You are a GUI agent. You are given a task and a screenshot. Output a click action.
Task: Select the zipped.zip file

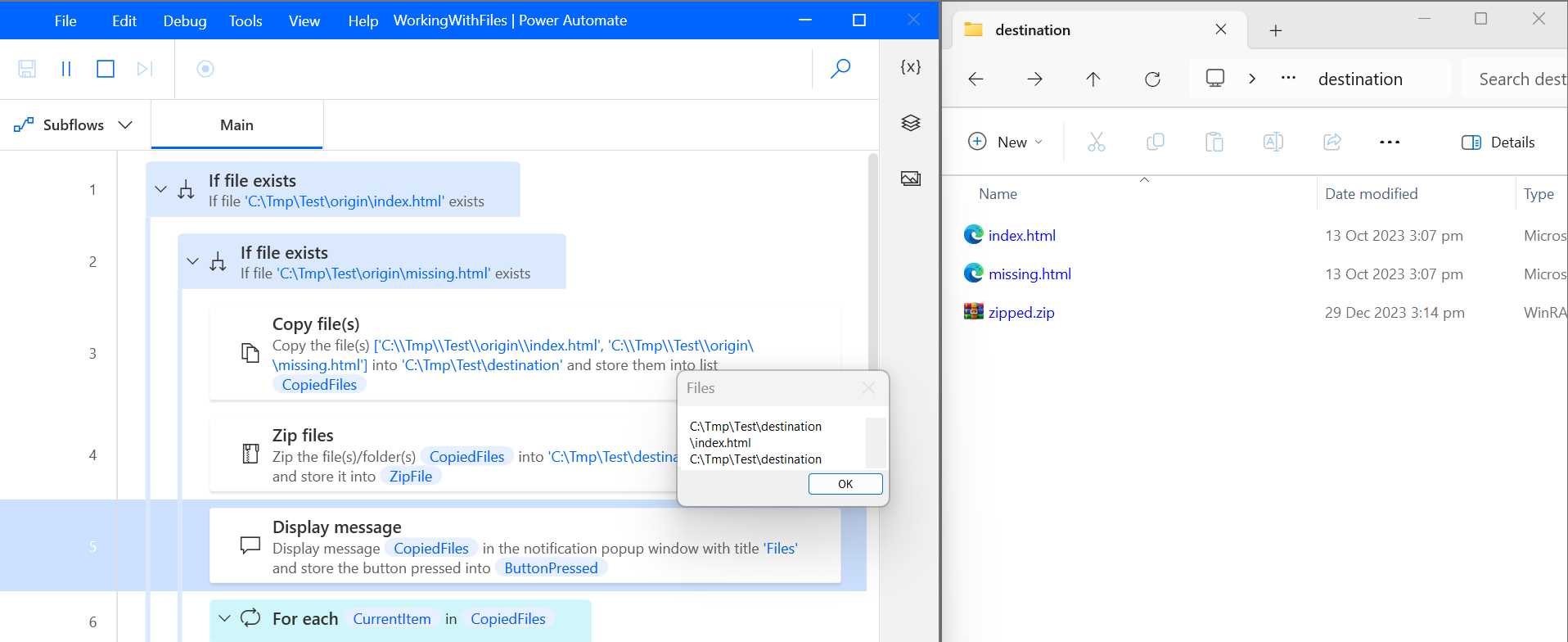click(x=1021, y=313)
